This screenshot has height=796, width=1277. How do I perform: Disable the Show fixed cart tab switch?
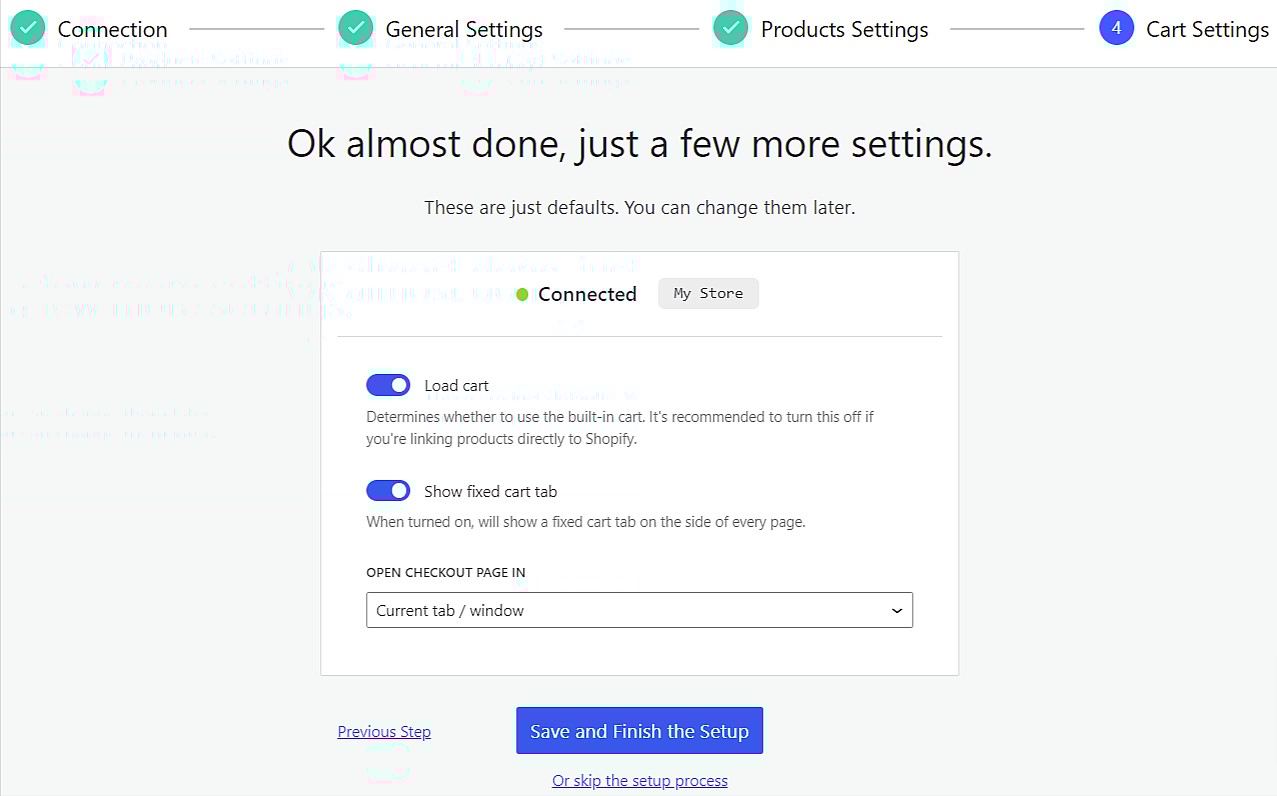(x=388, y=491)
